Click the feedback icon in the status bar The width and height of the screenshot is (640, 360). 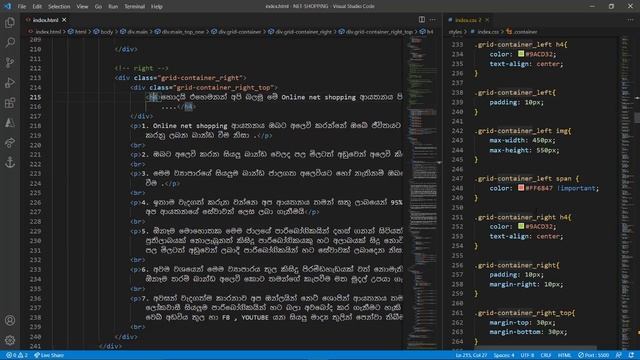pyautogui.click(x=619, y=355)
